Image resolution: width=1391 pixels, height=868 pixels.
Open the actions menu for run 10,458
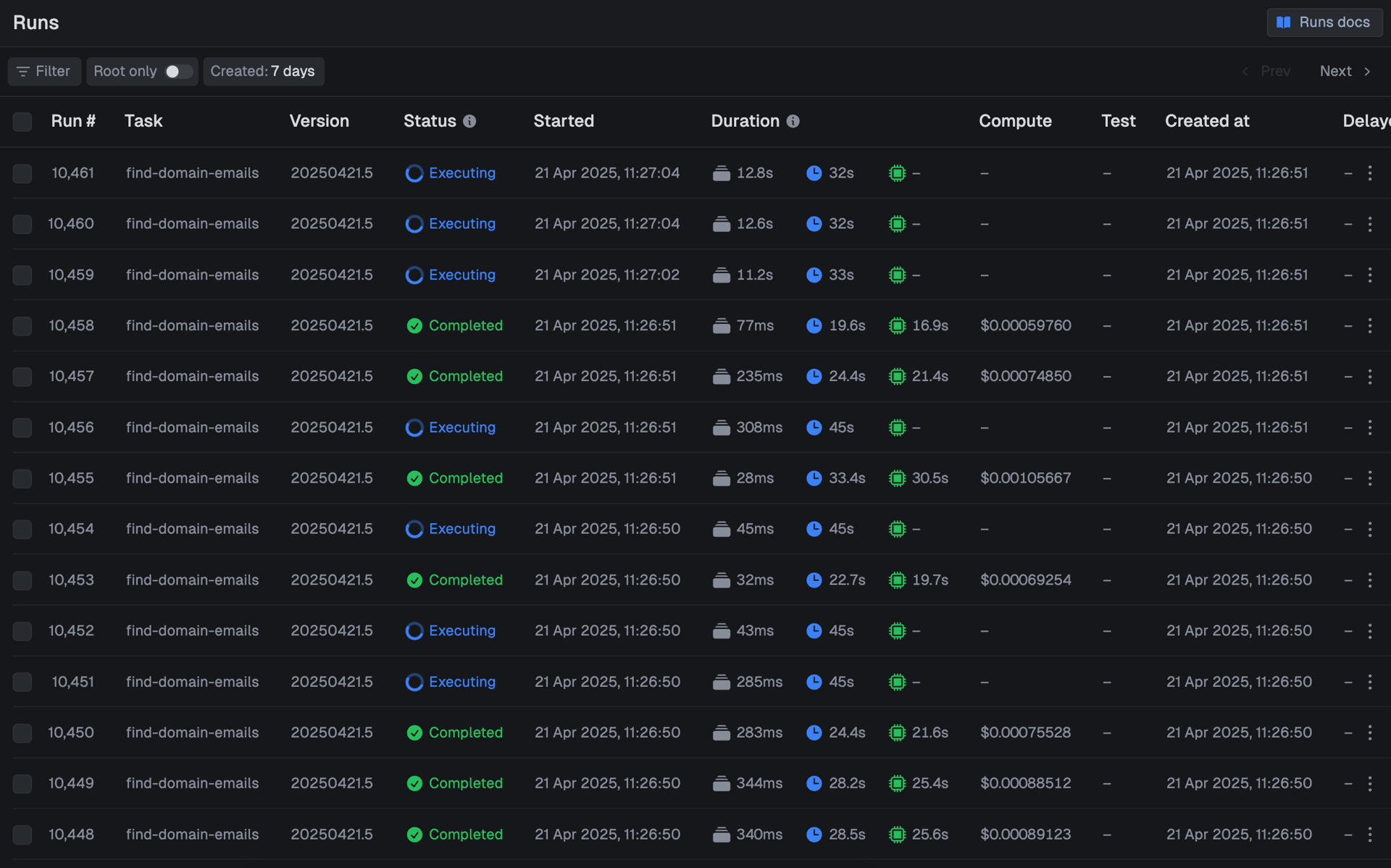tap(1369, 325)
